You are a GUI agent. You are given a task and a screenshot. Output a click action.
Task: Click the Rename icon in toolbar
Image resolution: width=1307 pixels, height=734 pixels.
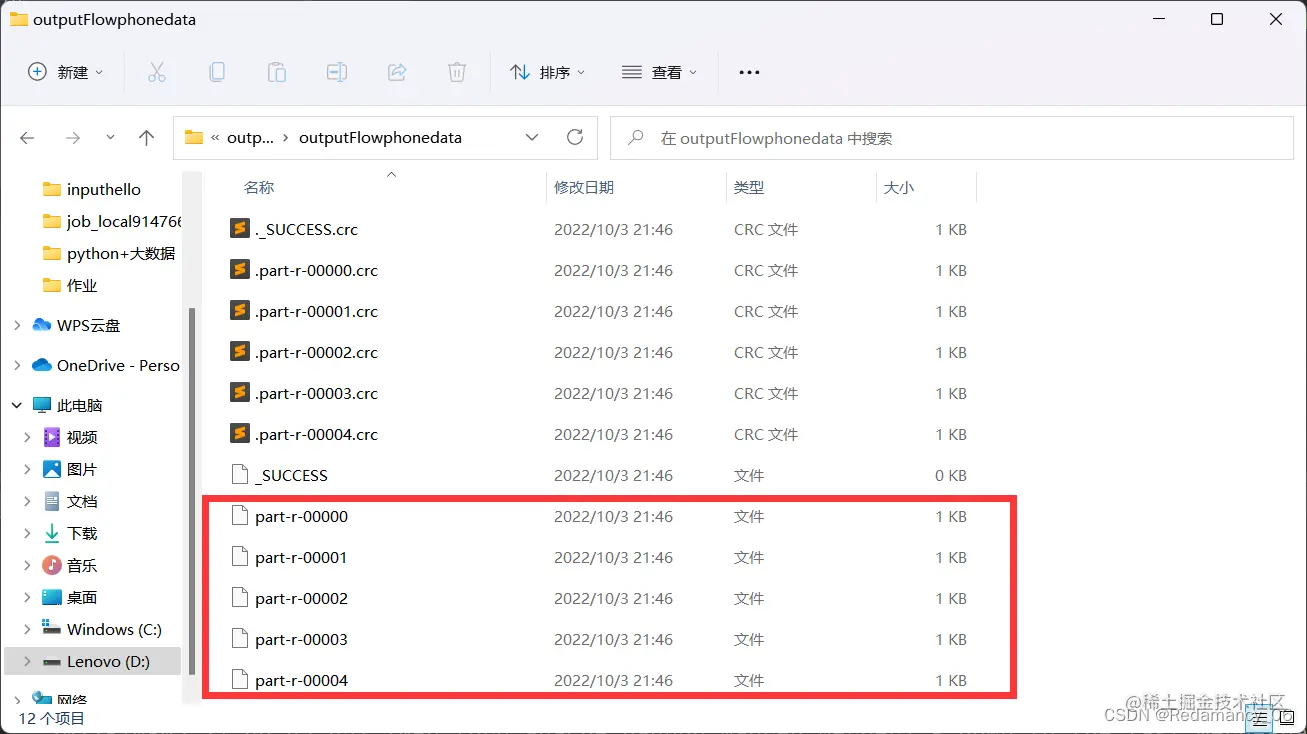(x=337, y=72)
